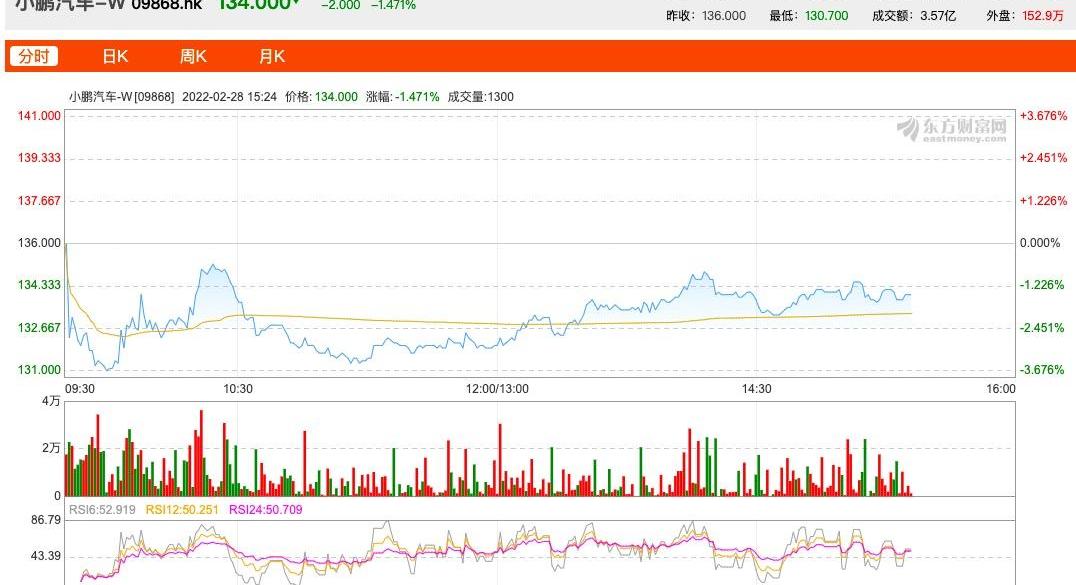Switch to the 日K daily chart tab
The width and height of the screenshot is (1076, 585).
point(115,56)
